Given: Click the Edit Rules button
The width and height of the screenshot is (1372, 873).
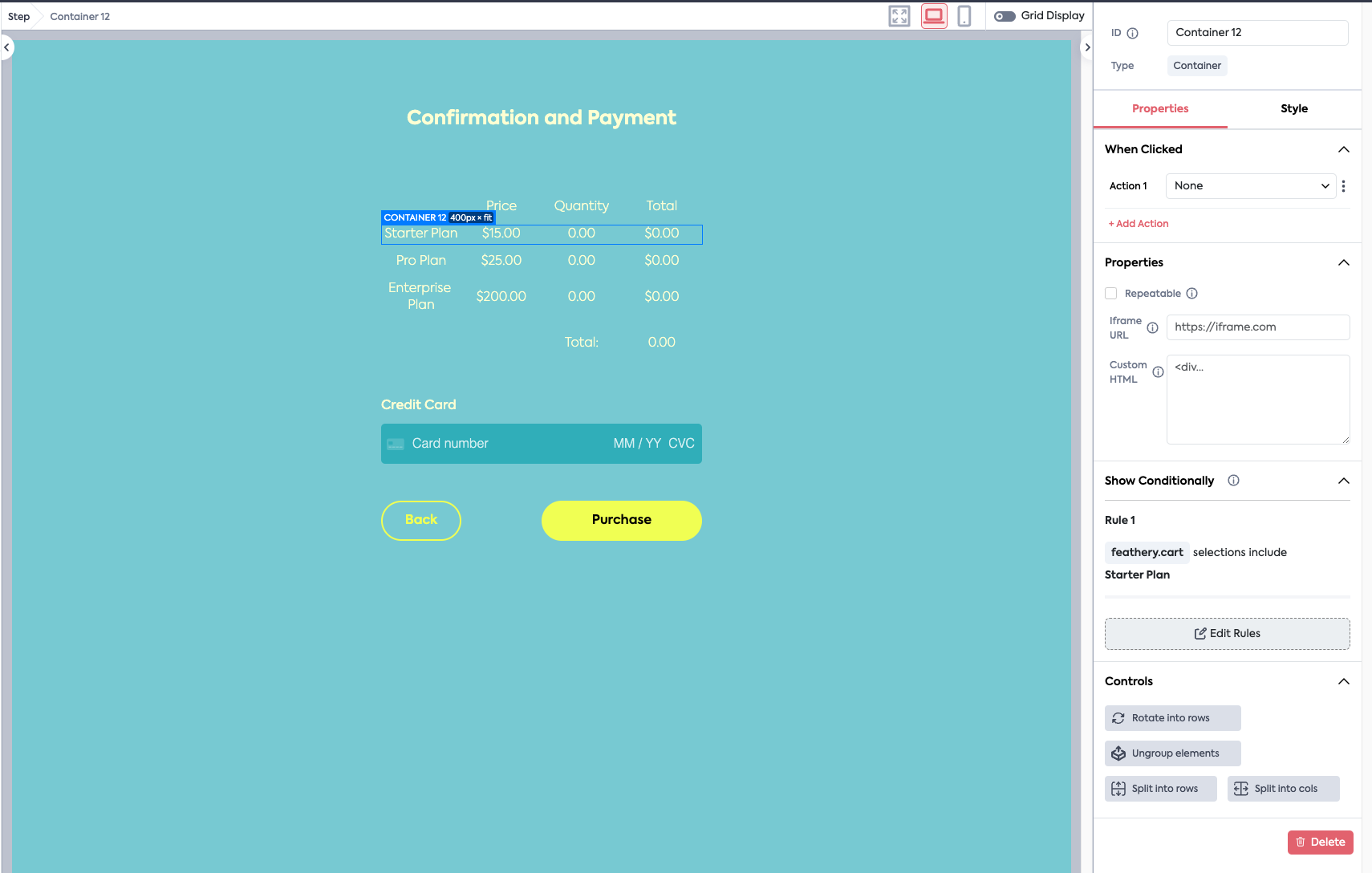Looking at the screenshot, I should point(1227,634).
